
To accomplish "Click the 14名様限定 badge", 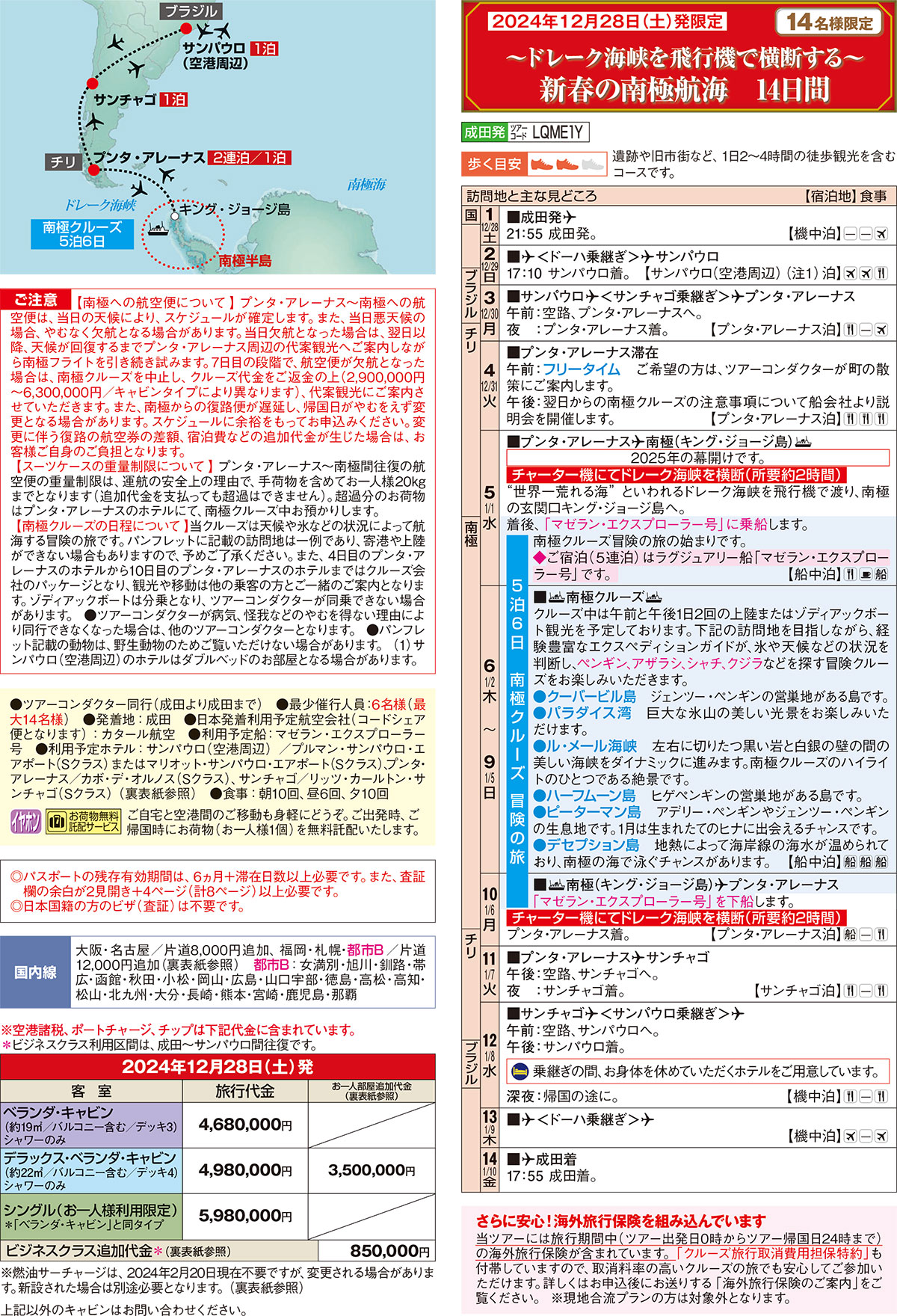I will (829, 22).
